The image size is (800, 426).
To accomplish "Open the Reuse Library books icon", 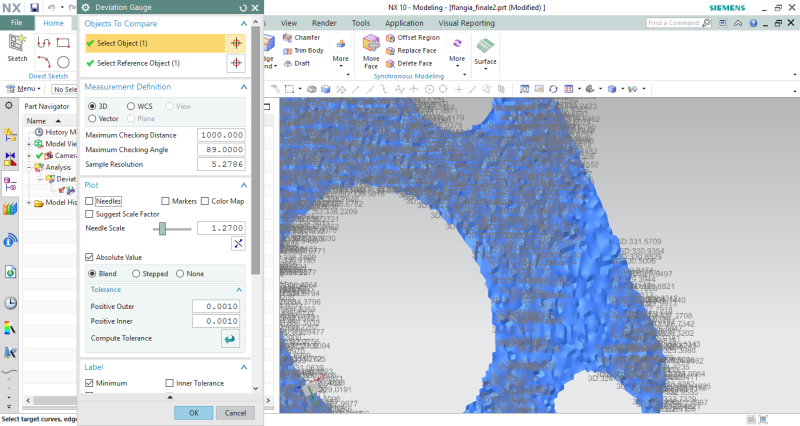I will tap(10, 208).
